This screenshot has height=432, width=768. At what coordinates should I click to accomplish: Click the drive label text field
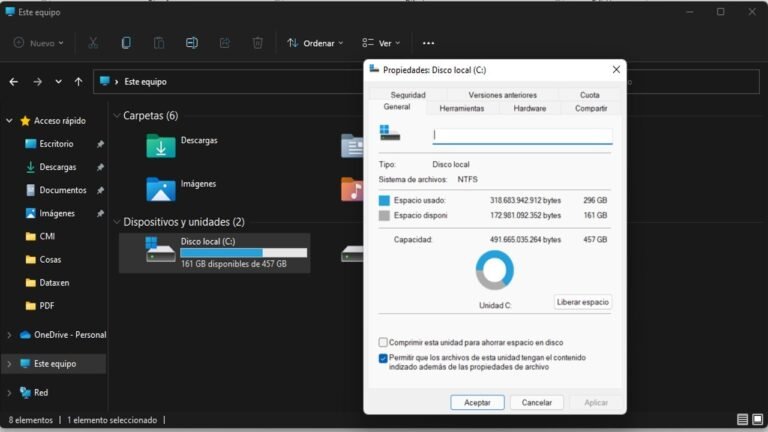[x=523, y=136]
